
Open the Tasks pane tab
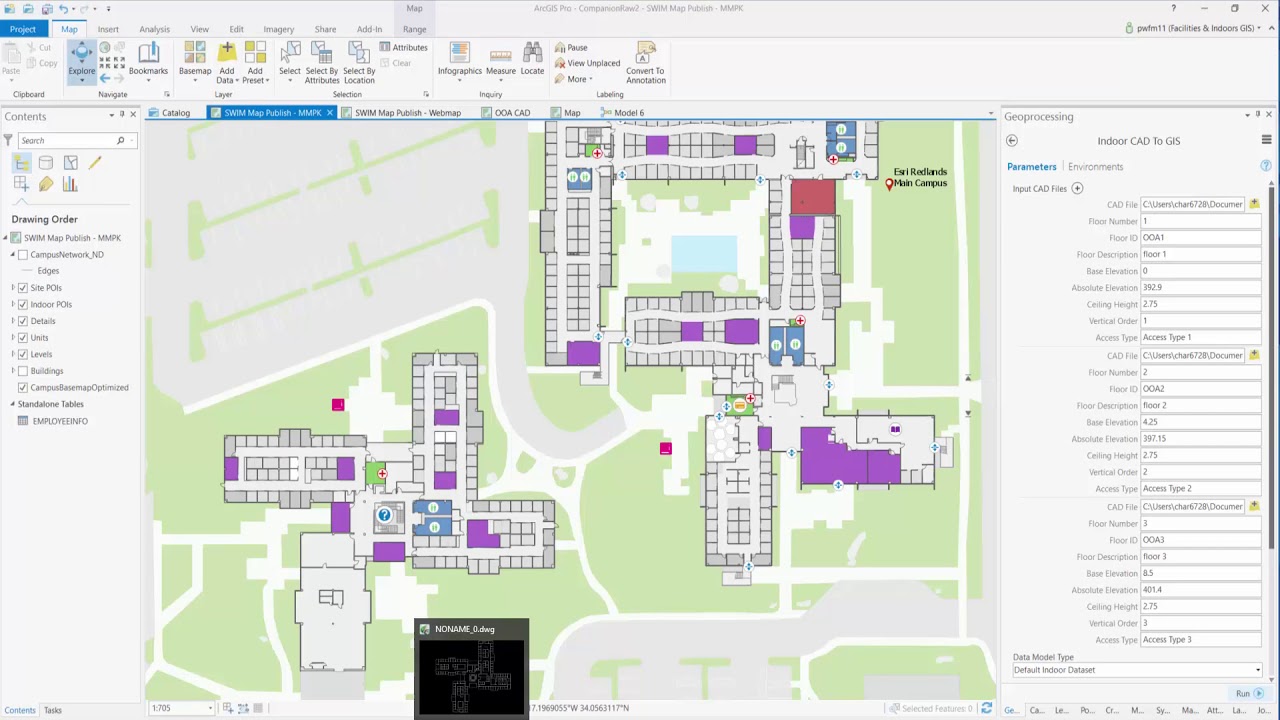point(52,710)
